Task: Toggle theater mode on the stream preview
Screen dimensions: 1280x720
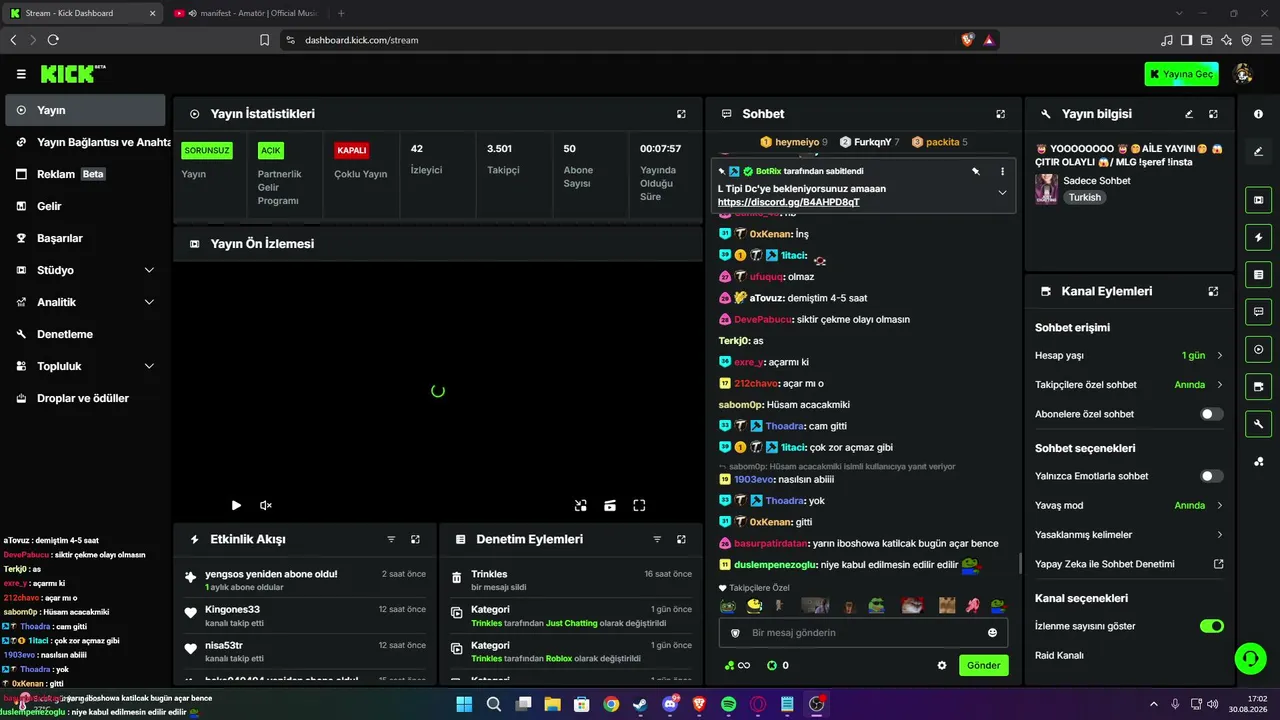Action: coord(610,506)
